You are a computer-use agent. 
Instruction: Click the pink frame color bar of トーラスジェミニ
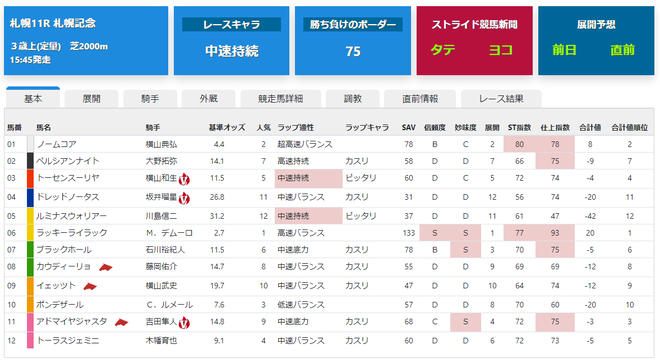click(x=30, y=340)
